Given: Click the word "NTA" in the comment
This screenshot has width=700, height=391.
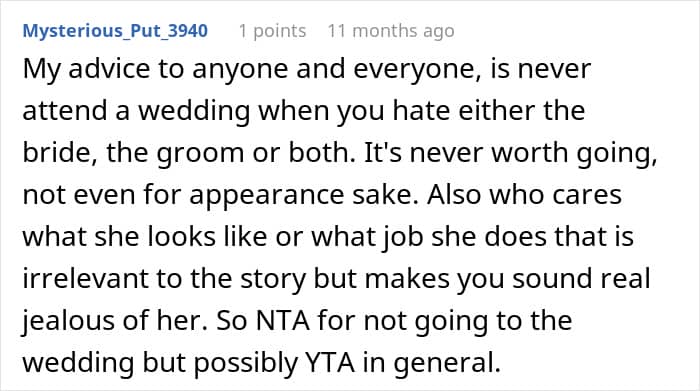Looking at the screenshot, I should coord(283,321).
